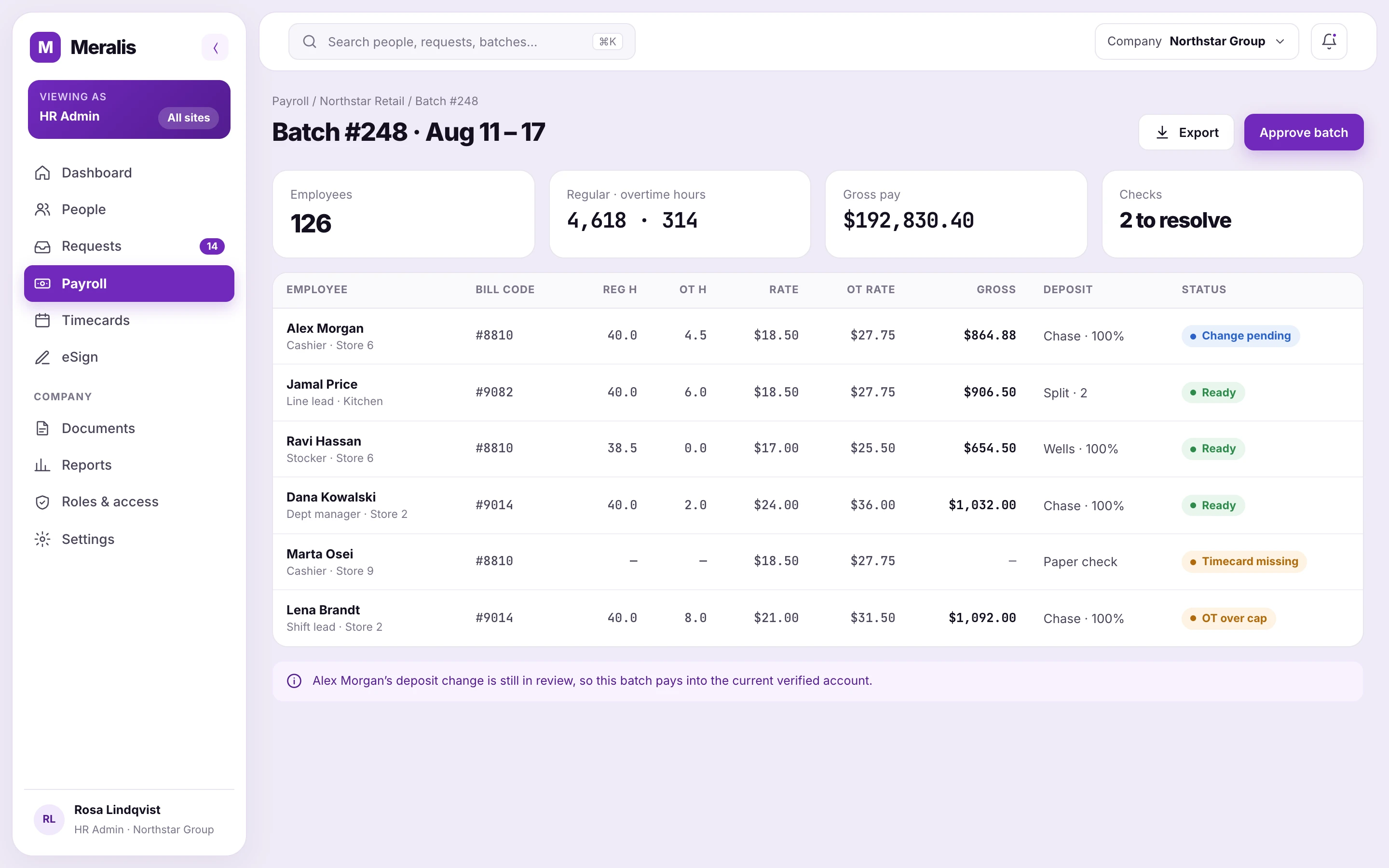Click the Roles & access shield icon
This screenshot has width=1389, height=868.
pos(42,502)
